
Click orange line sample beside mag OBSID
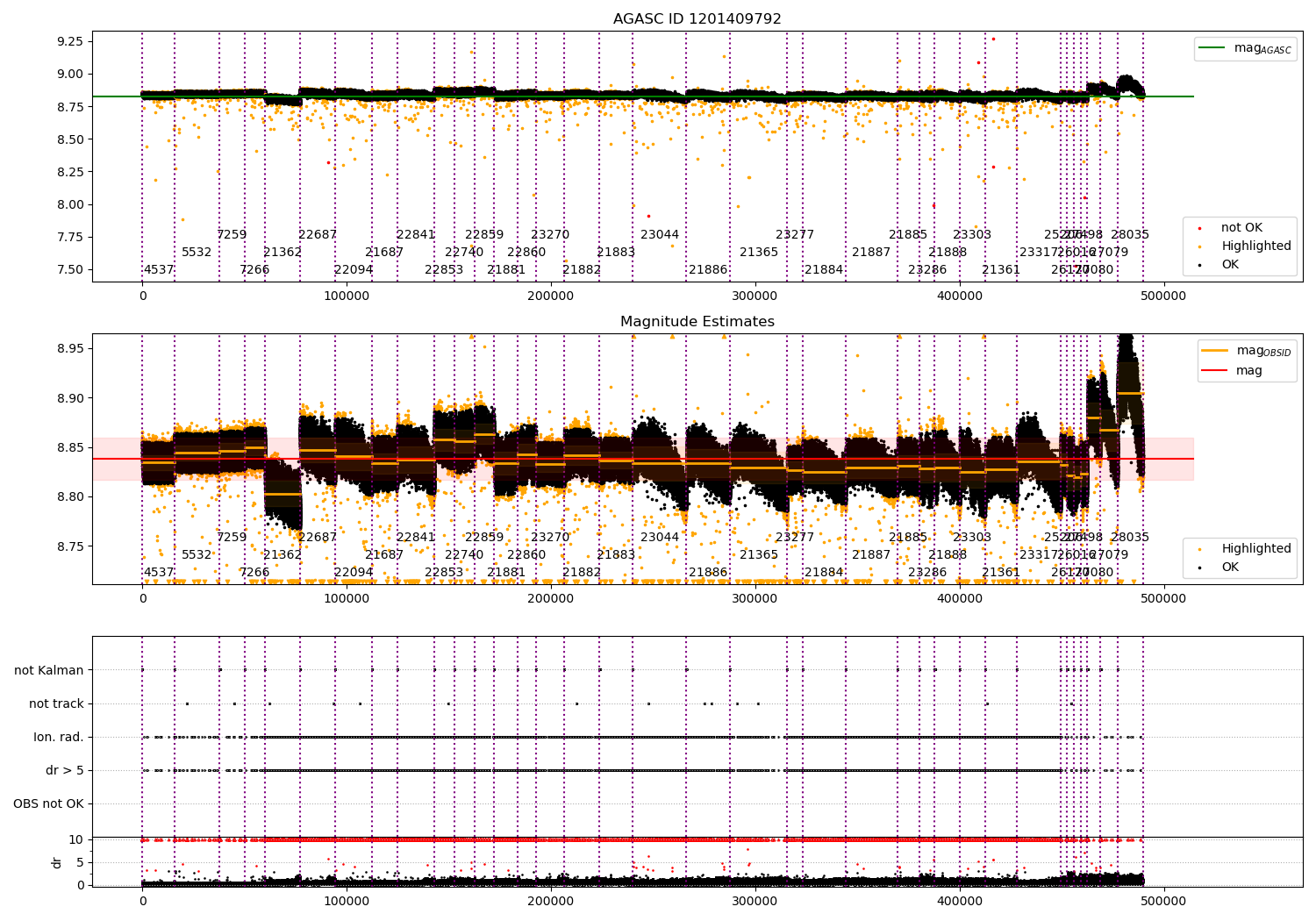pyautogui.click(x=1215, y=351)
